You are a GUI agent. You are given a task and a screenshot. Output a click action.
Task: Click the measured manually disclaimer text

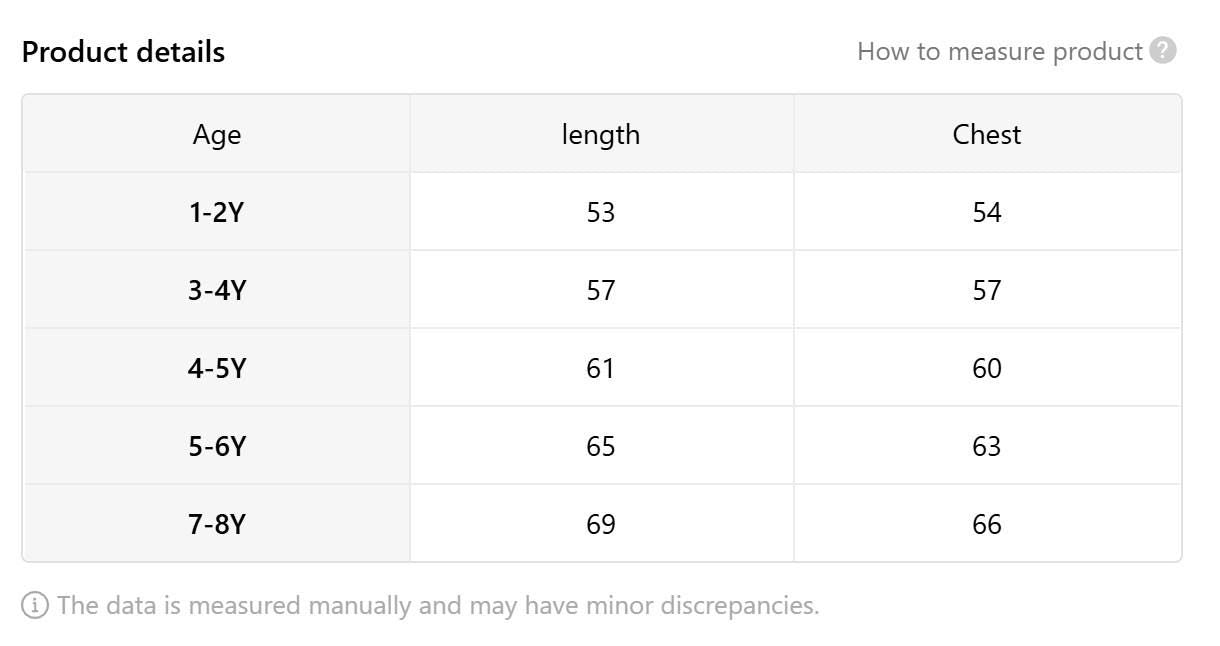(438, 605)
